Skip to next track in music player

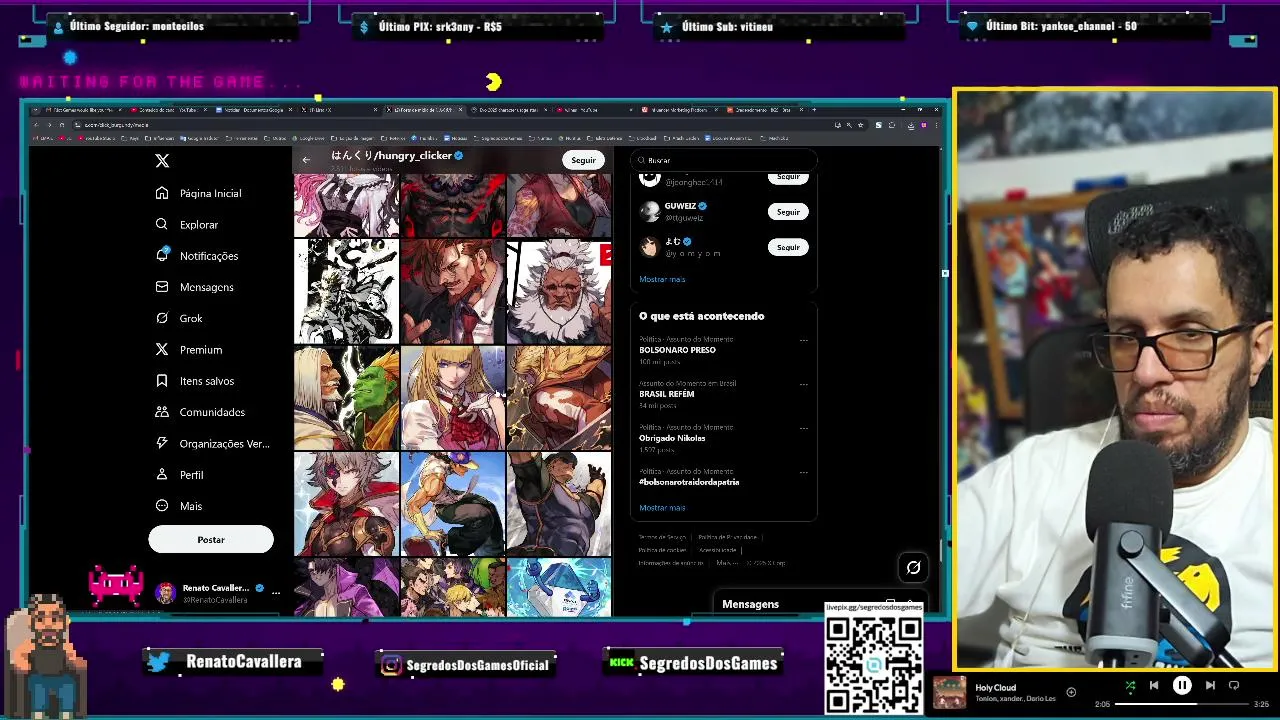(x=1210, y=686)
